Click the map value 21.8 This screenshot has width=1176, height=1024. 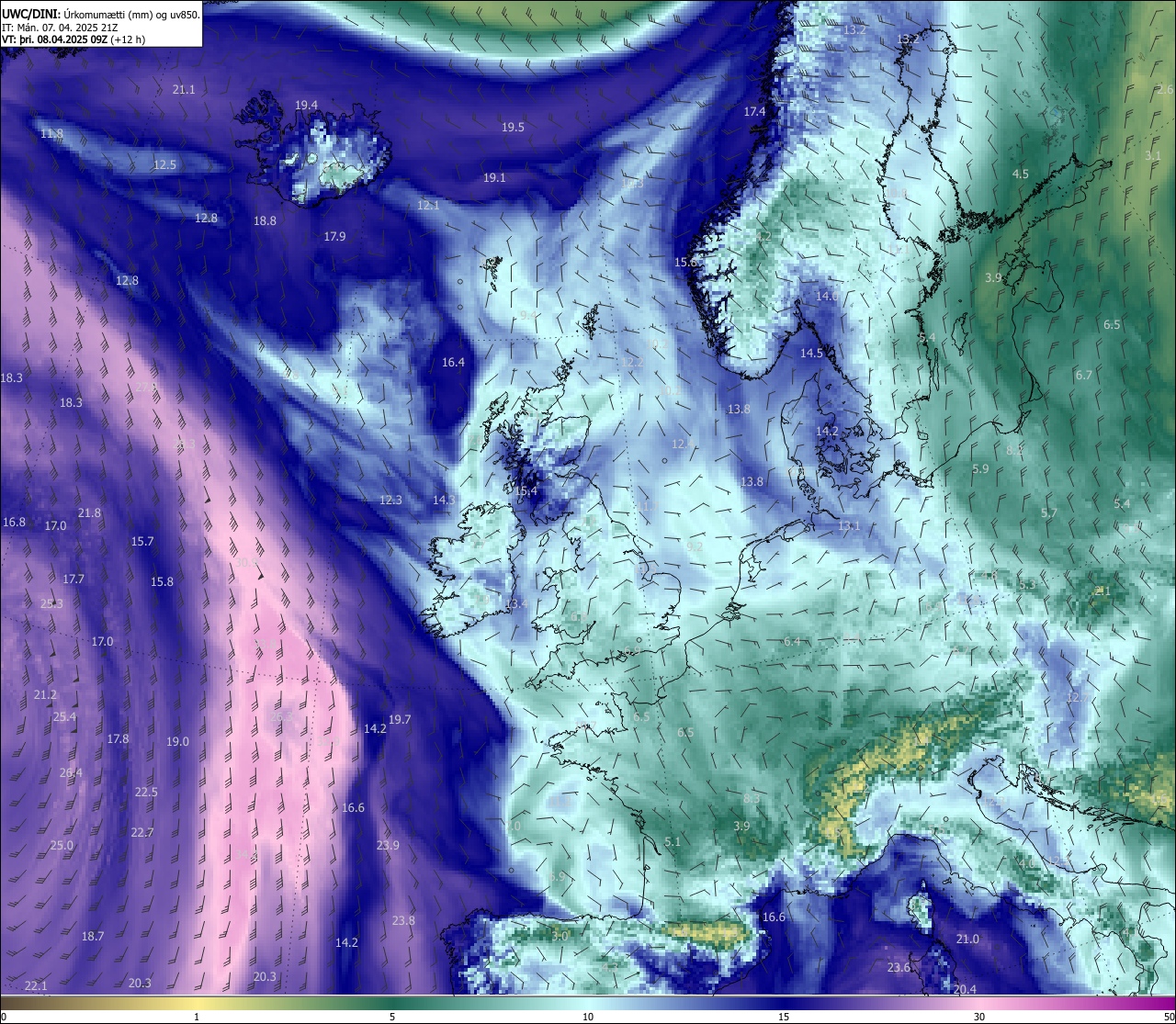pyautogui.click(x=89, y=513)
